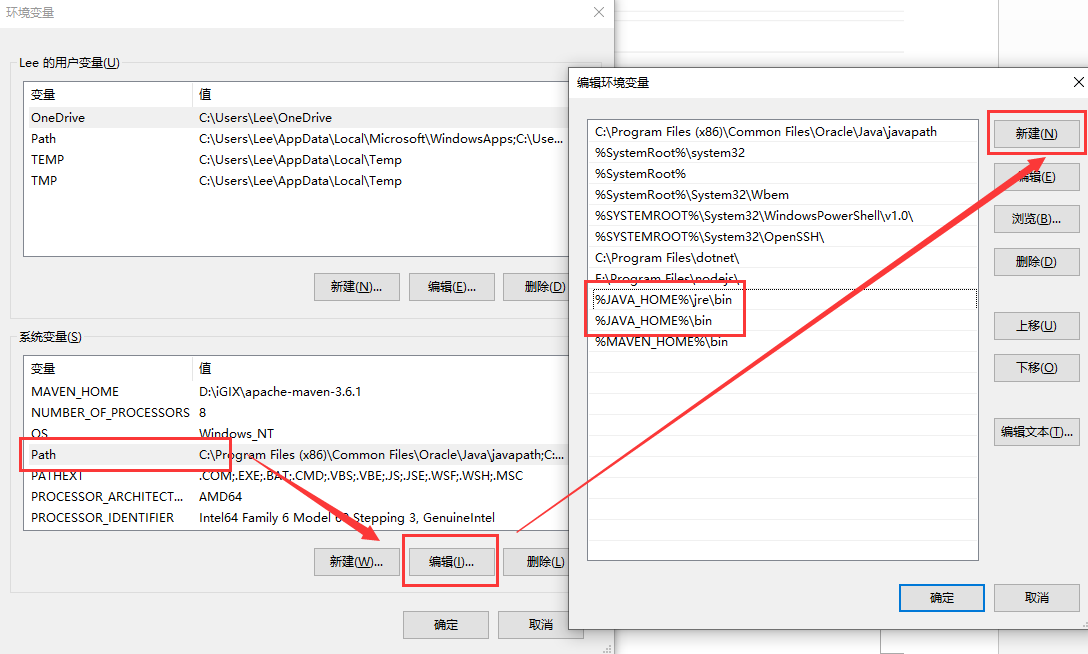
Task: Click 新建(N) to add a new path entry
Action: [1036, 134]
